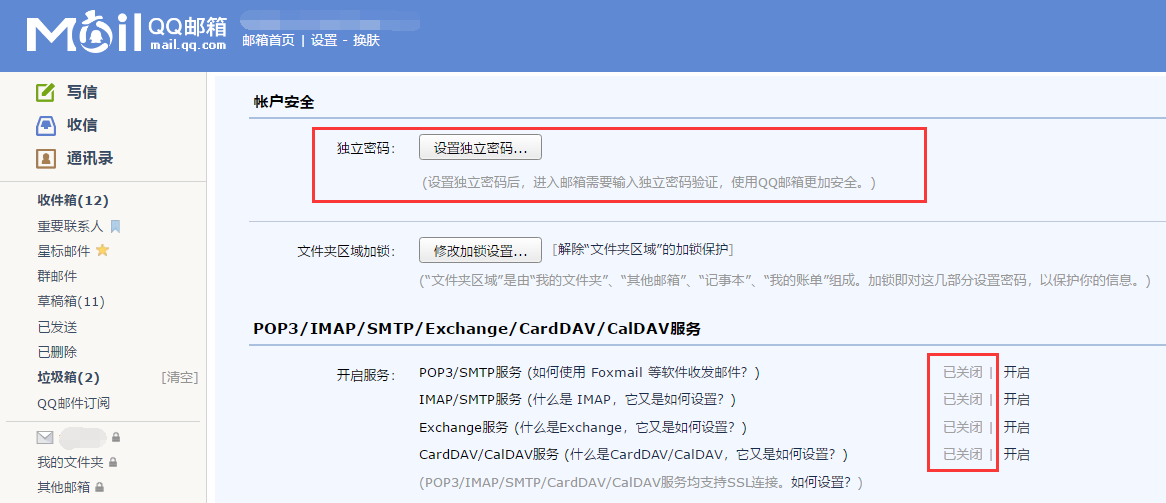Click the 设置独立密码 button
Image resolution: width=1166 pixels, height=503 pixels.
click(x=480, y=147)
